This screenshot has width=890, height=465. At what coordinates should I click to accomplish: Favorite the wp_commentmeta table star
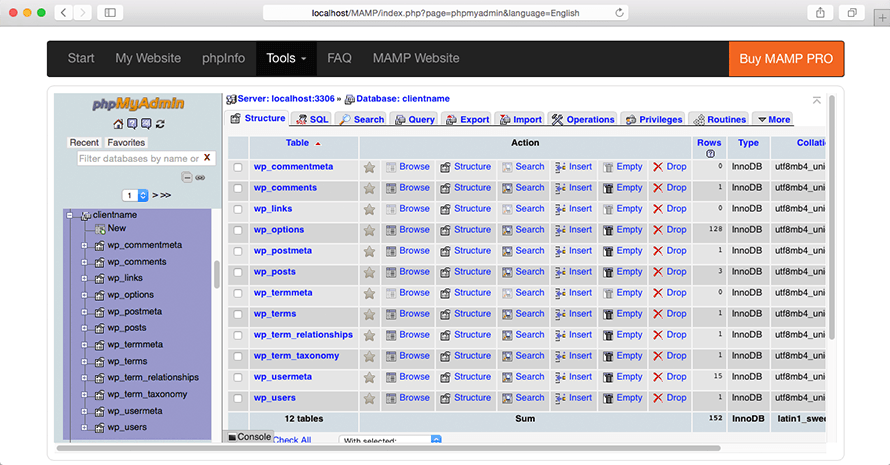pyautogui.click(x=370, y=167)
